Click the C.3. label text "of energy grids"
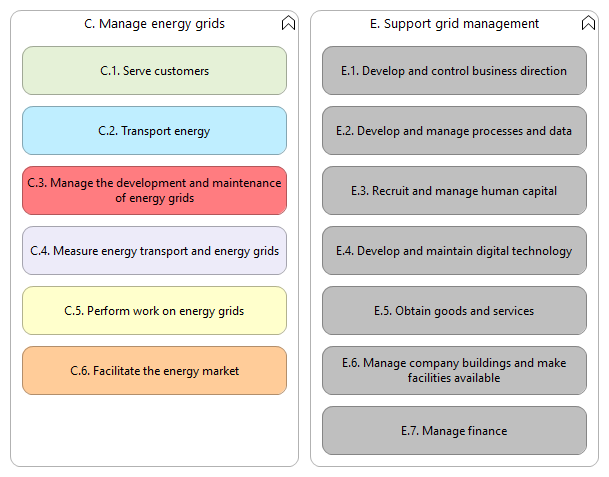 [155, 198]
